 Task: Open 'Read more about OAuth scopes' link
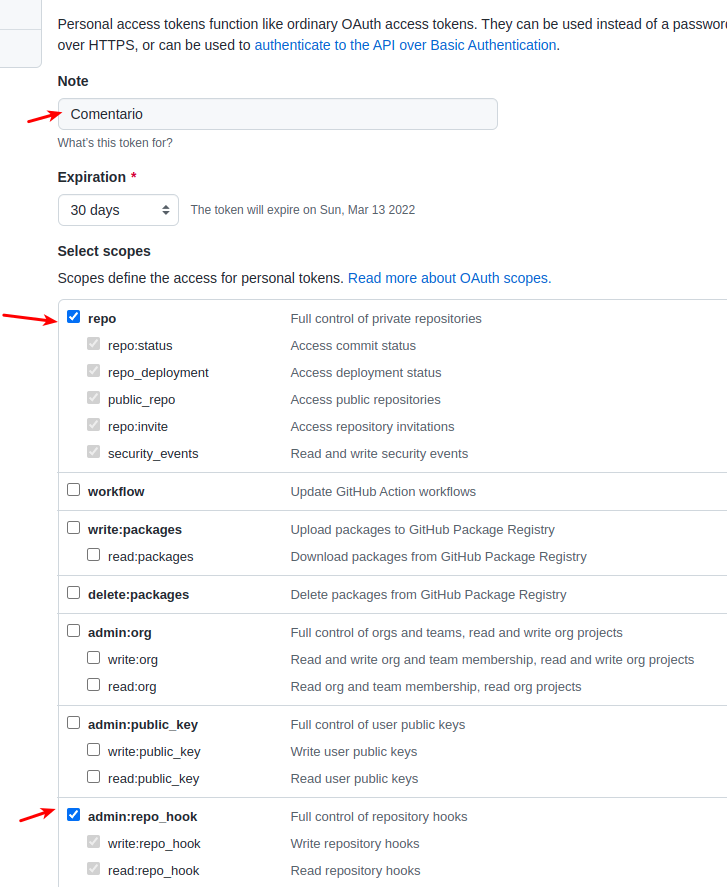click(x=449, y=278)
